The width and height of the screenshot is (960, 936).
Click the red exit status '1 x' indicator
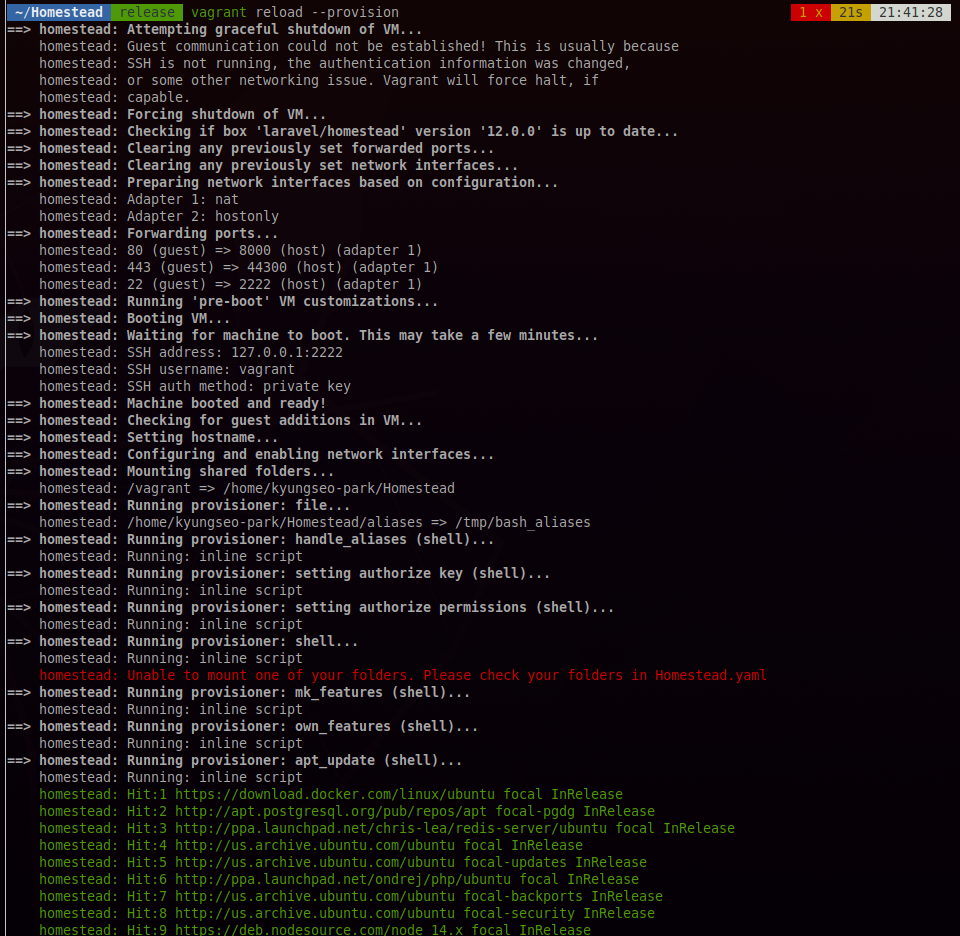810,12
